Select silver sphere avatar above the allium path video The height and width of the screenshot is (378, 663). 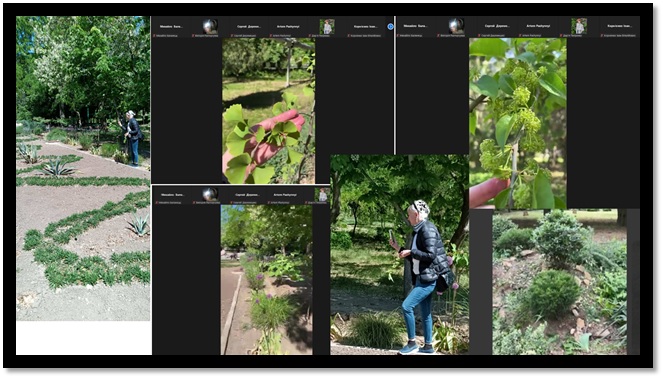(210, 194)
